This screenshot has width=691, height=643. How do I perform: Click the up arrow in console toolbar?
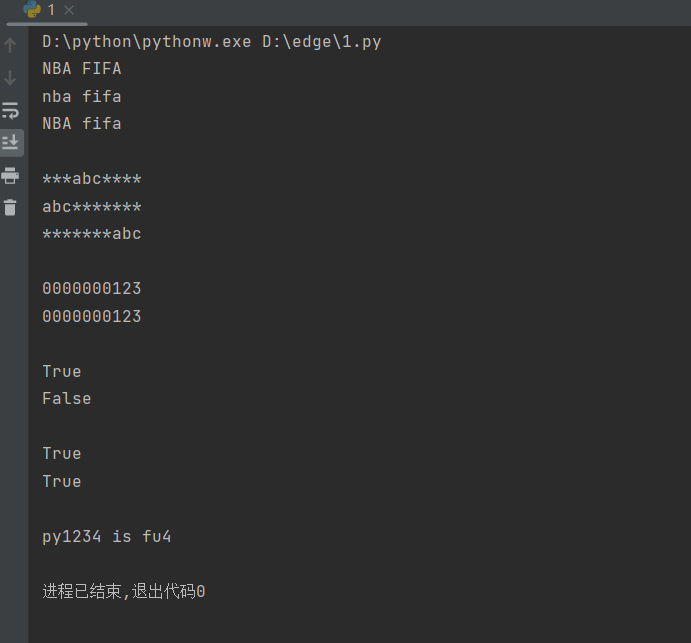coord(11,45)
